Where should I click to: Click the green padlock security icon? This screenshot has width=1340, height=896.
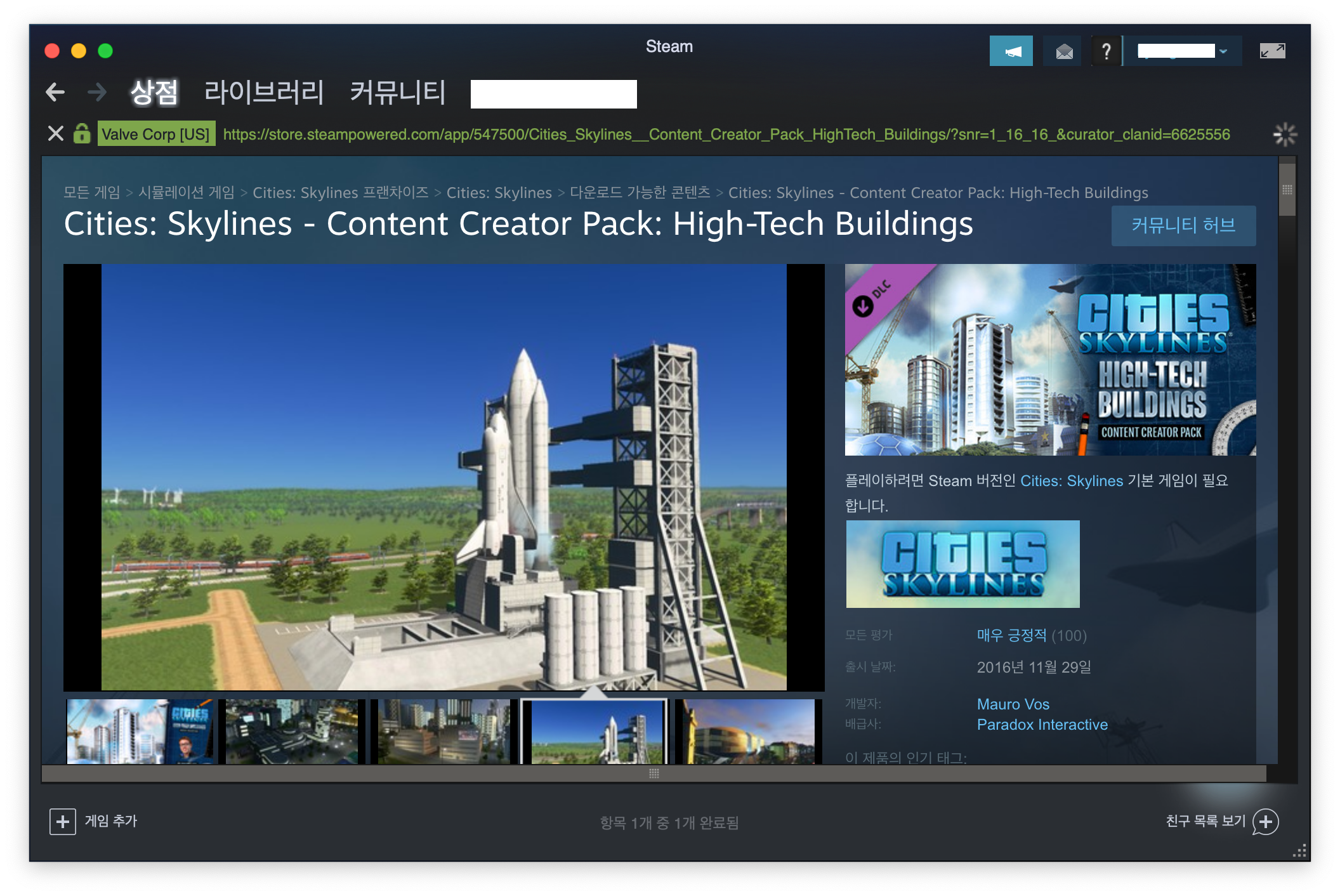(81, 134)
